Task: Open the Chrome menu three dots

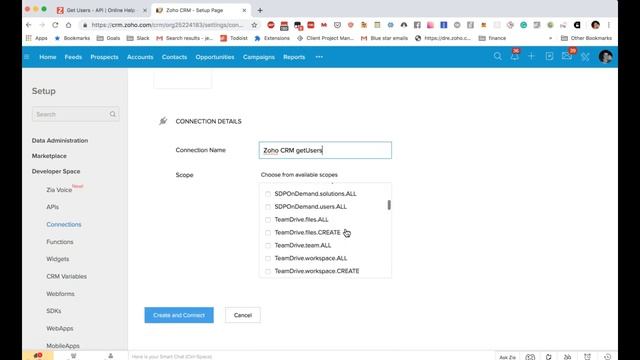Action: pos(609,25)
